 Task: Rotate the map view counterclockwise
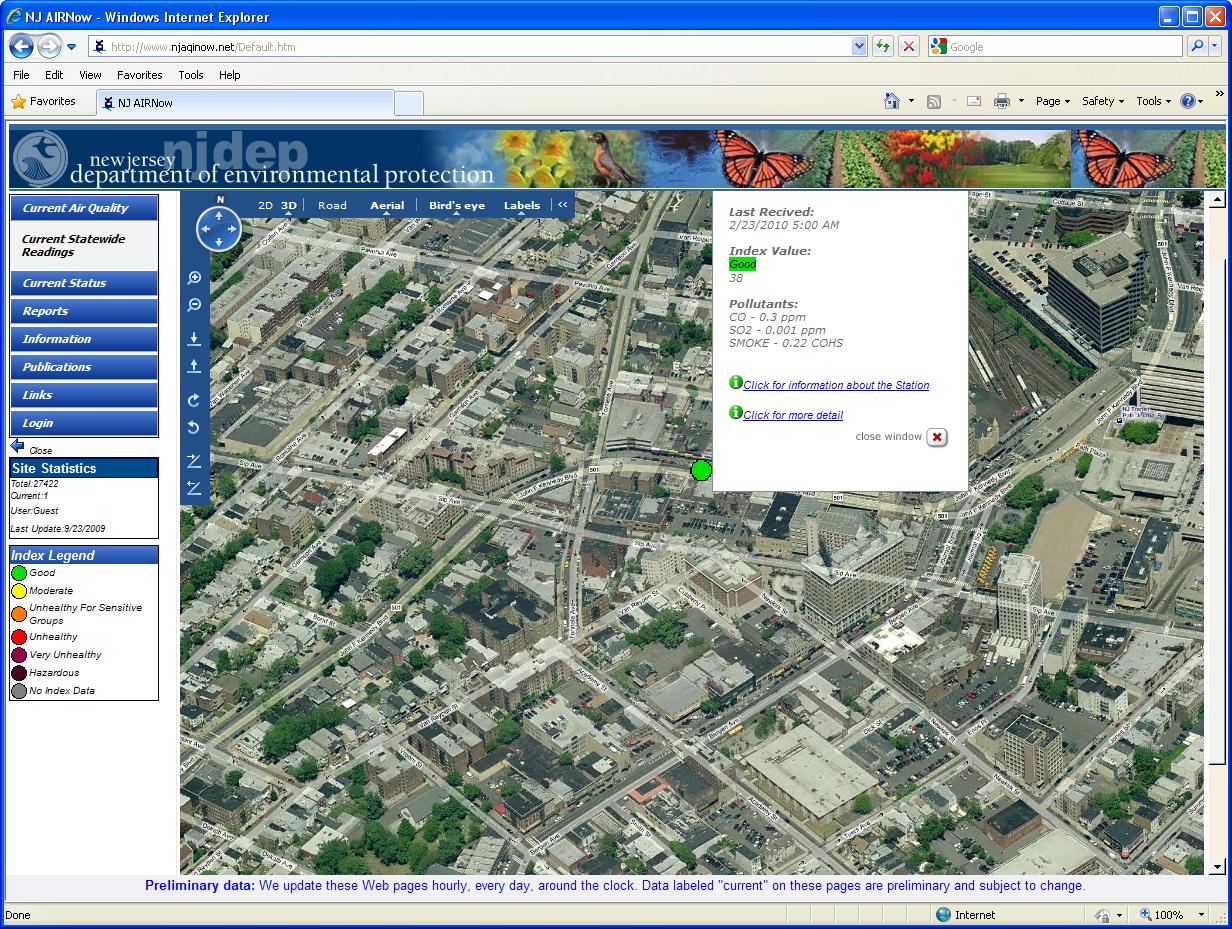pos(195,427)
